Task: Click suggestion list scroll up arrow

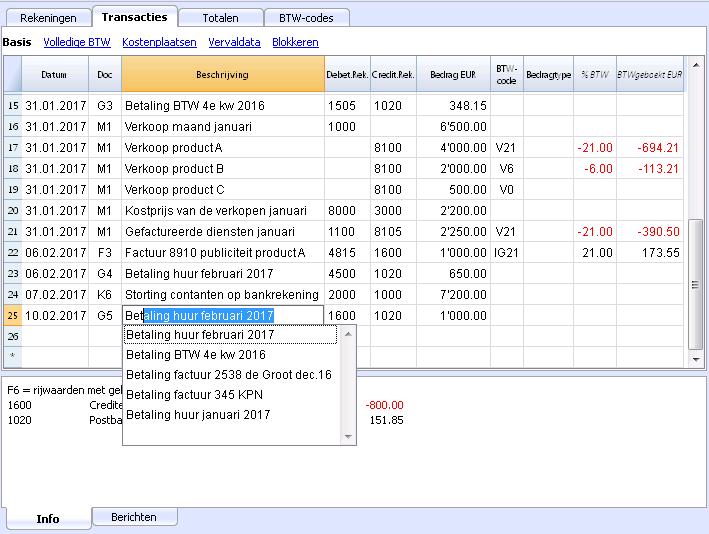Action: click(348, 334)
